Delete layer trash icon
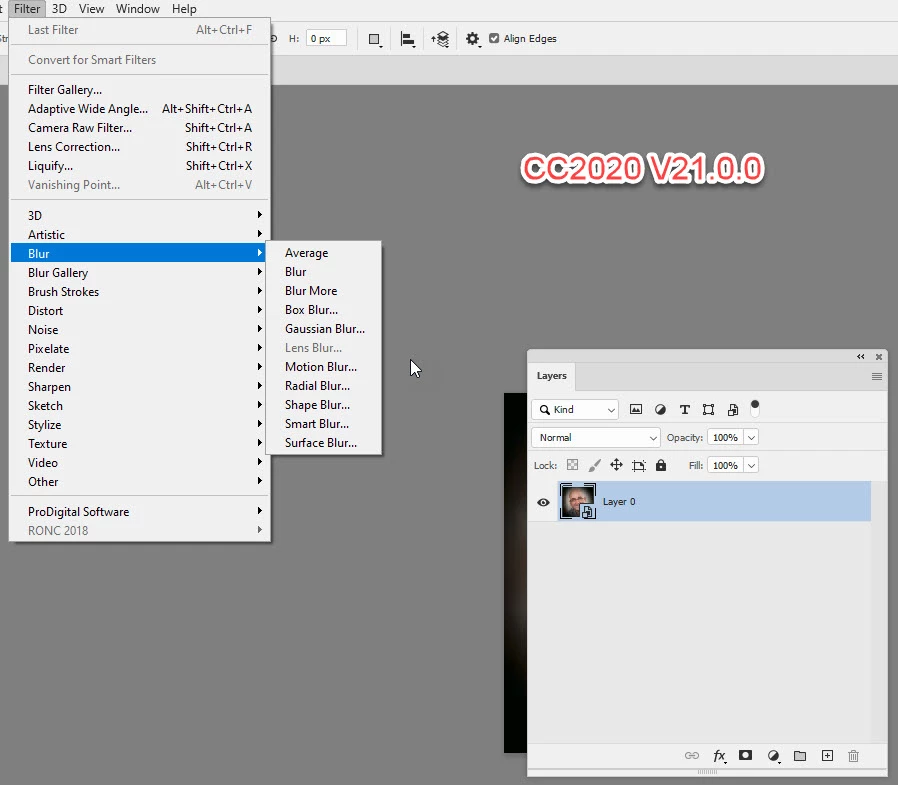 [853, 756]
